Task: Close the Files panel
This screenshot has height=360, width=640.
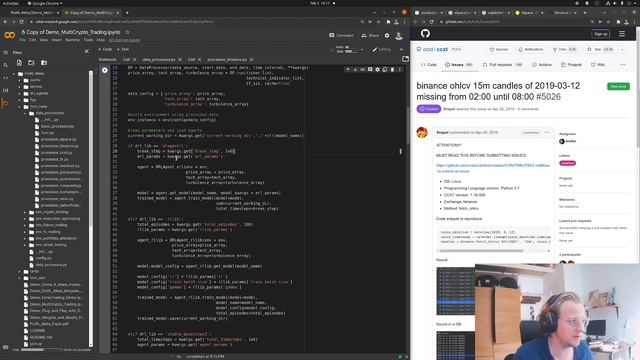Action: [87, 51]
